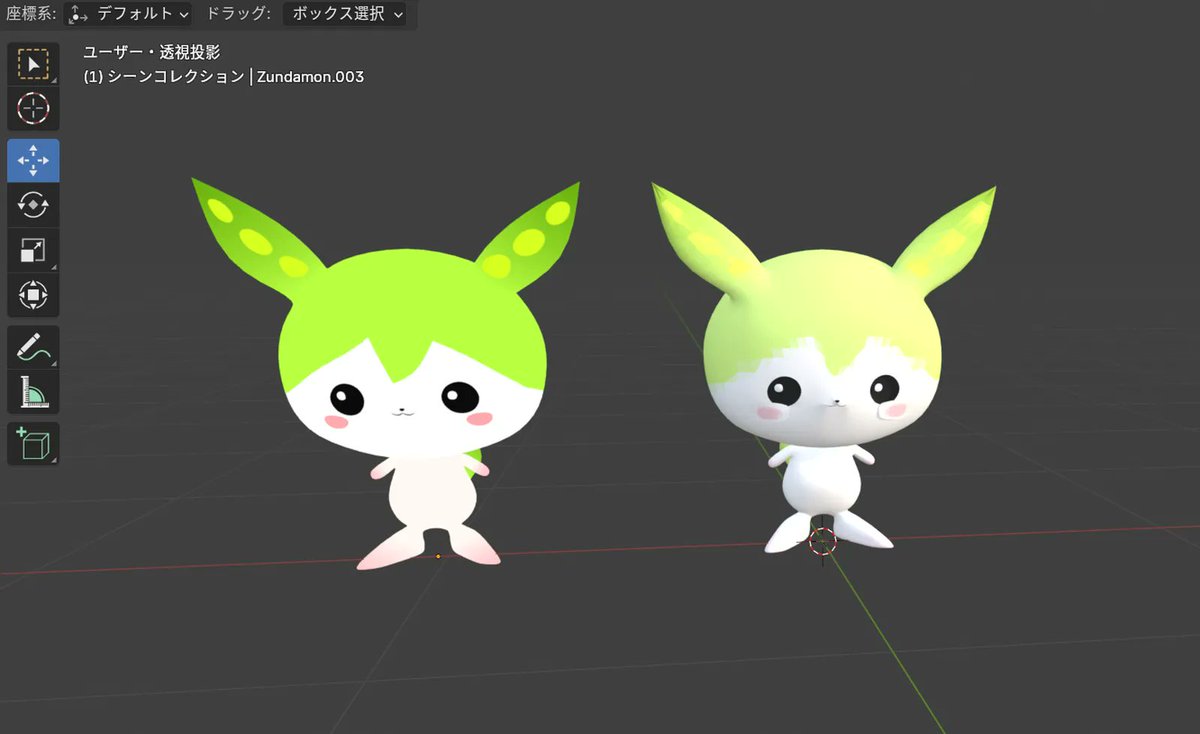The width and height of the screenshot is (1200, 734).
Task: Pick the Scale tool
Action: [33, 250]
